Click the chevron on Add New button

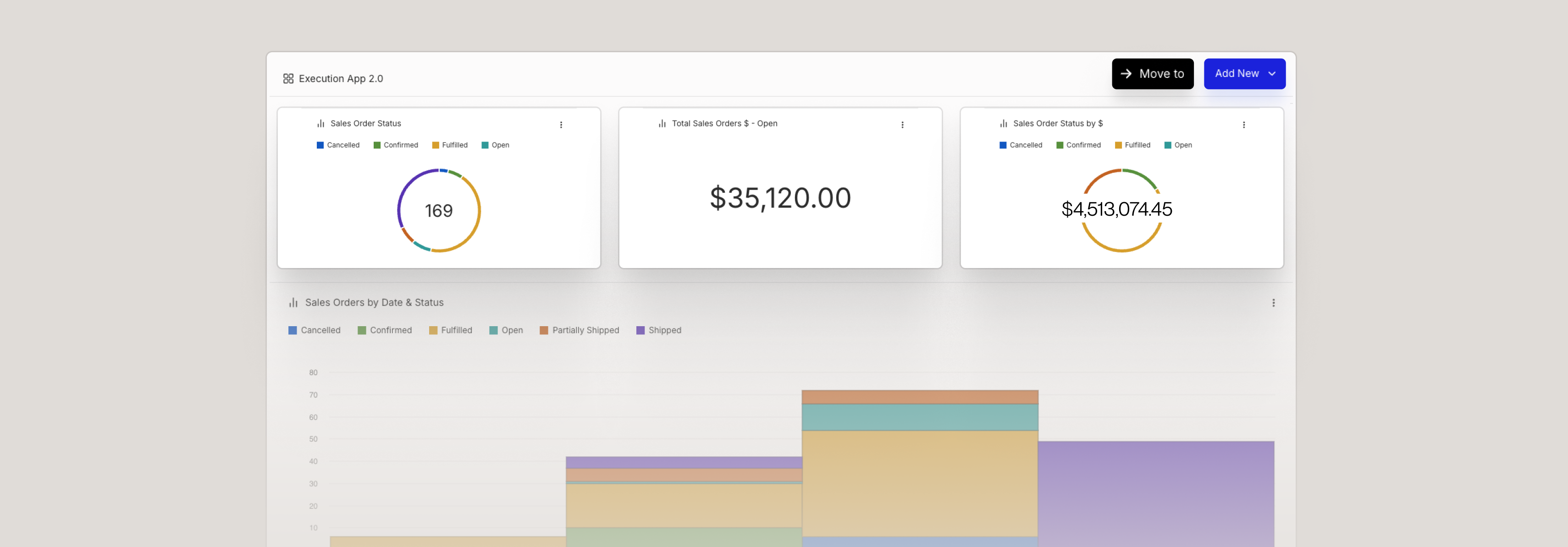[1271, 74]
